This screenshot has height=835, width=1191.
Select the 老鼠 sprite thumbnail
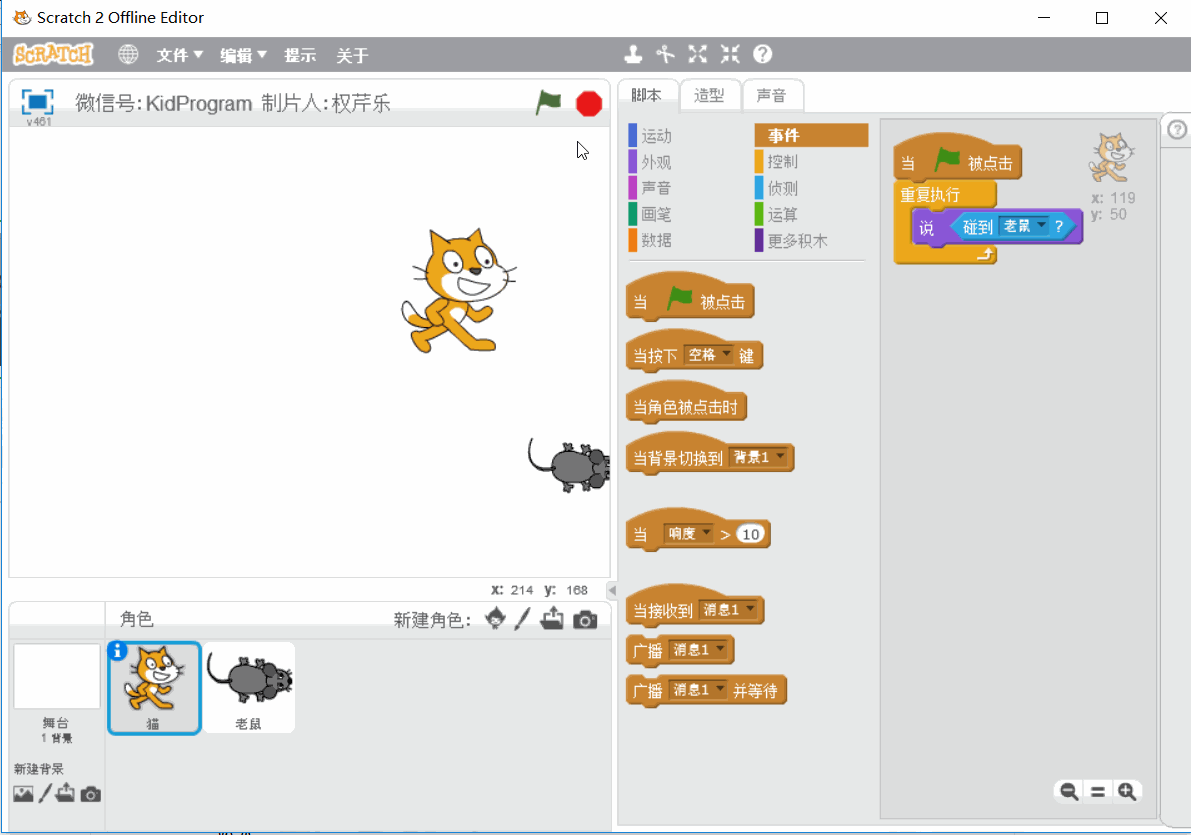249,687
